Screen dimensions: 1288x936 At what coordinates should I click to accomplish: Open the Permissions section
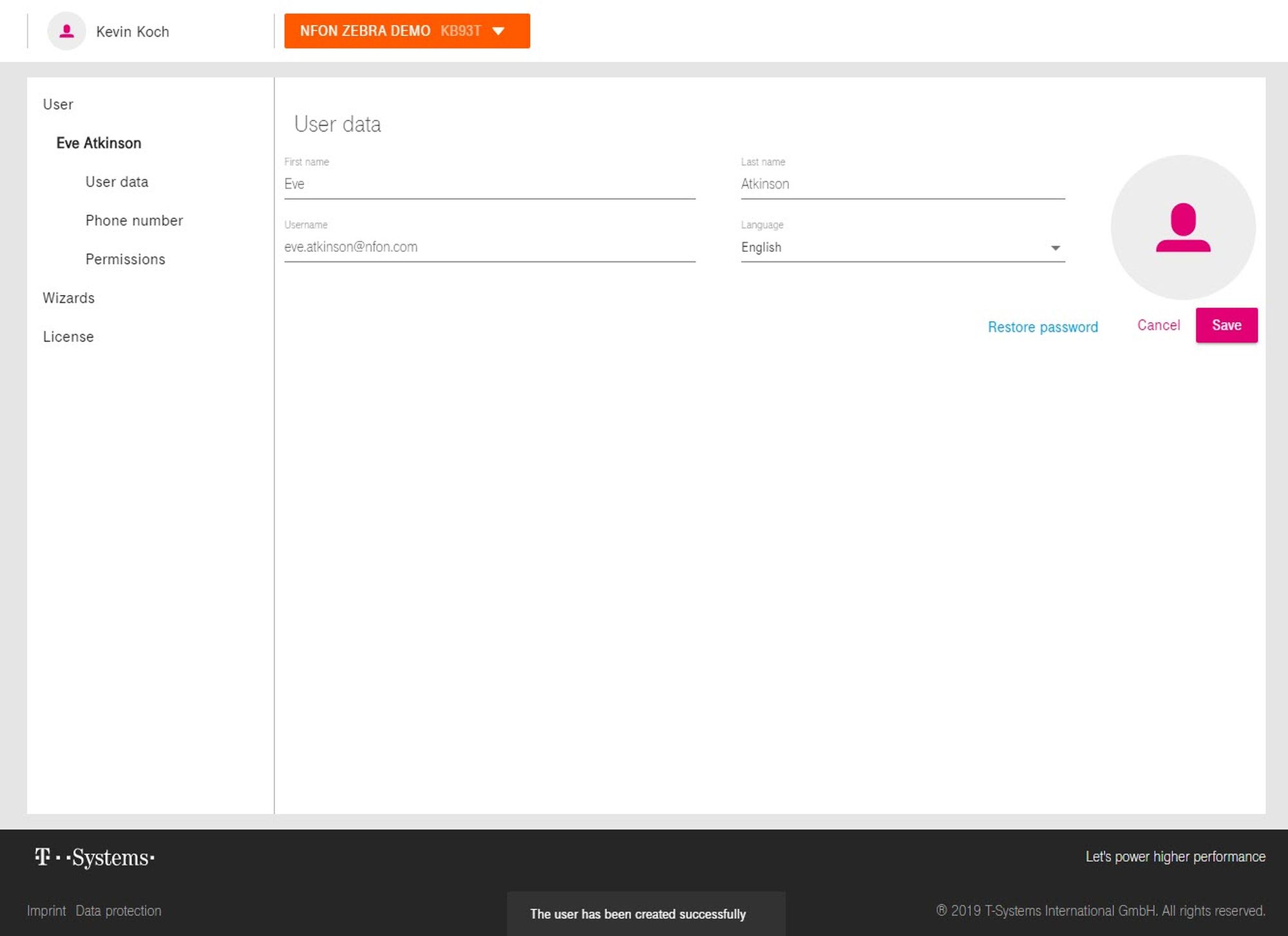pyautogui.click(x=125, y=259)
